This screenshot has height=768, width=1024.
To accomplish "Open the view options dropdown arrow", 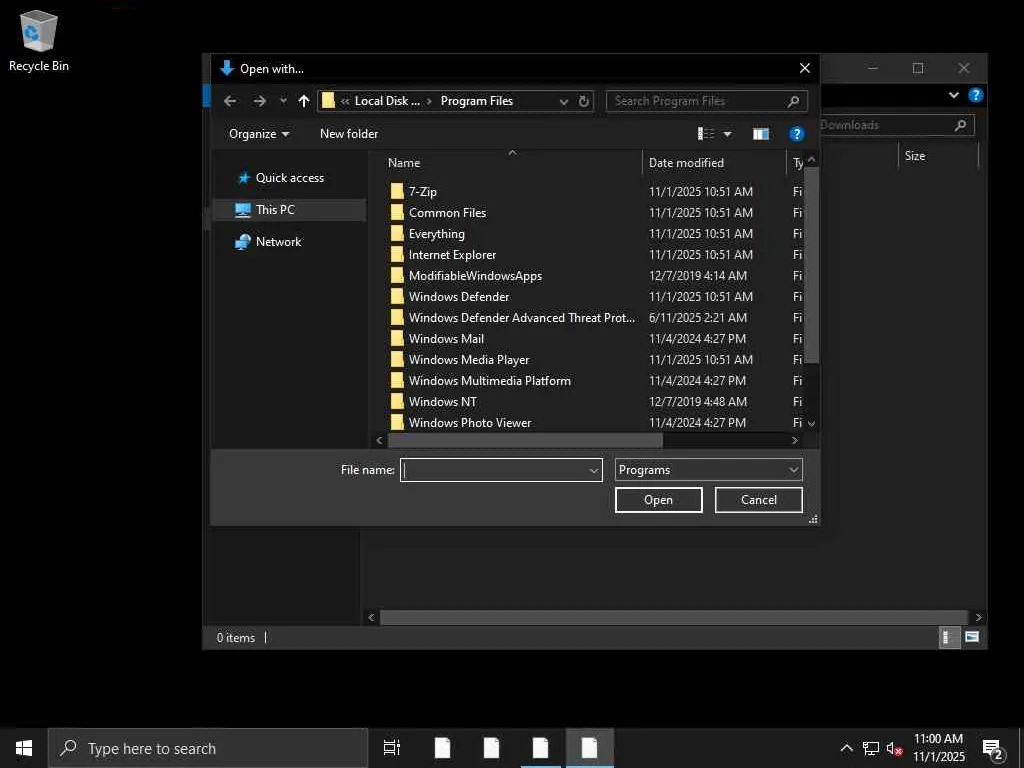I will click(x=728, y=135).
